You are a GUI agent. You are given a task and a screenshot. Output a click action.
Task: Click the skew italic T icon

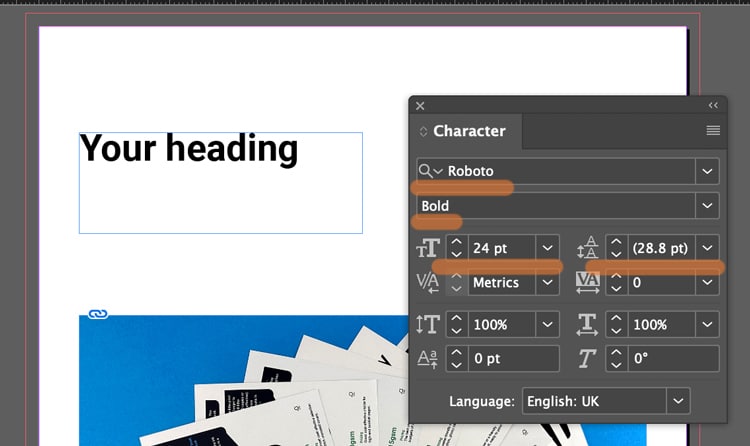pyautogui.click(x=587, y=358)
